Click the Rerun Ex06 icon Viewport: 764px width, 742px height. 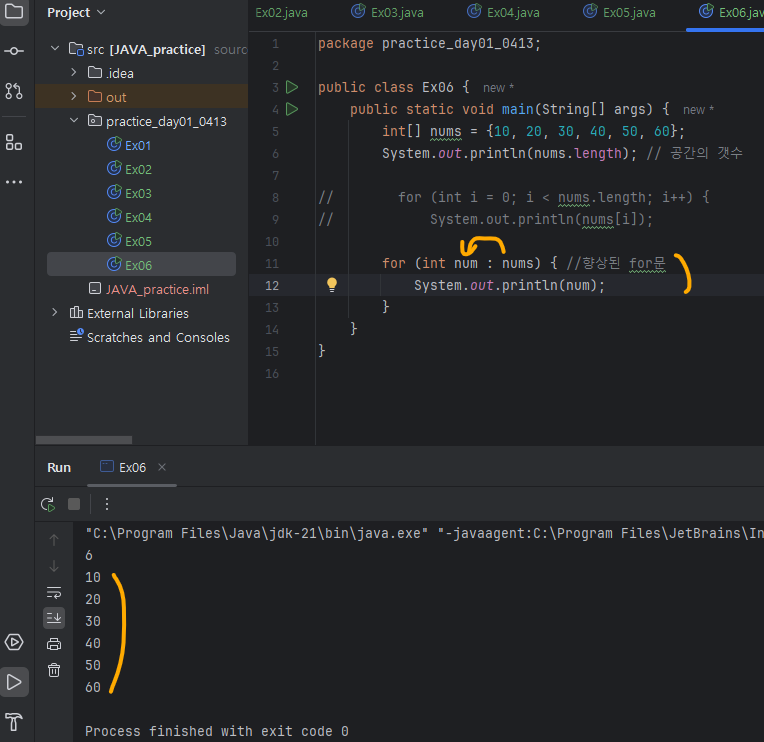click(x=48, y=504)
